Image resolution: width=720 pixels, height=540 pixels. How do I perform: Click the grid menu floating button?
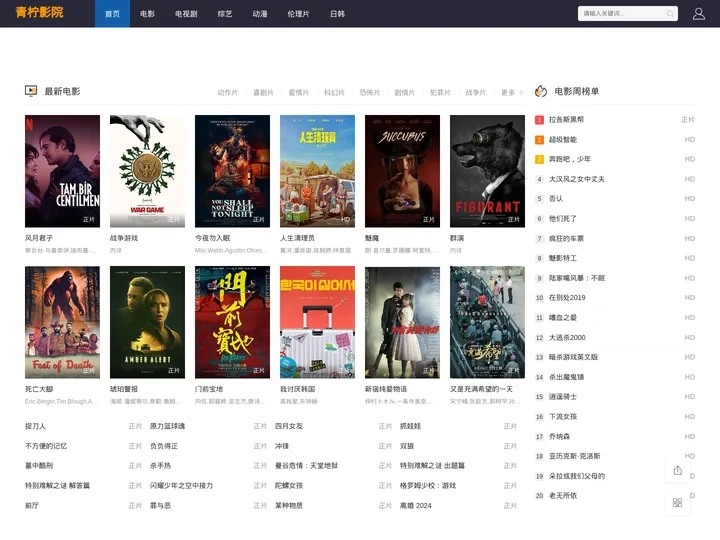677,503
